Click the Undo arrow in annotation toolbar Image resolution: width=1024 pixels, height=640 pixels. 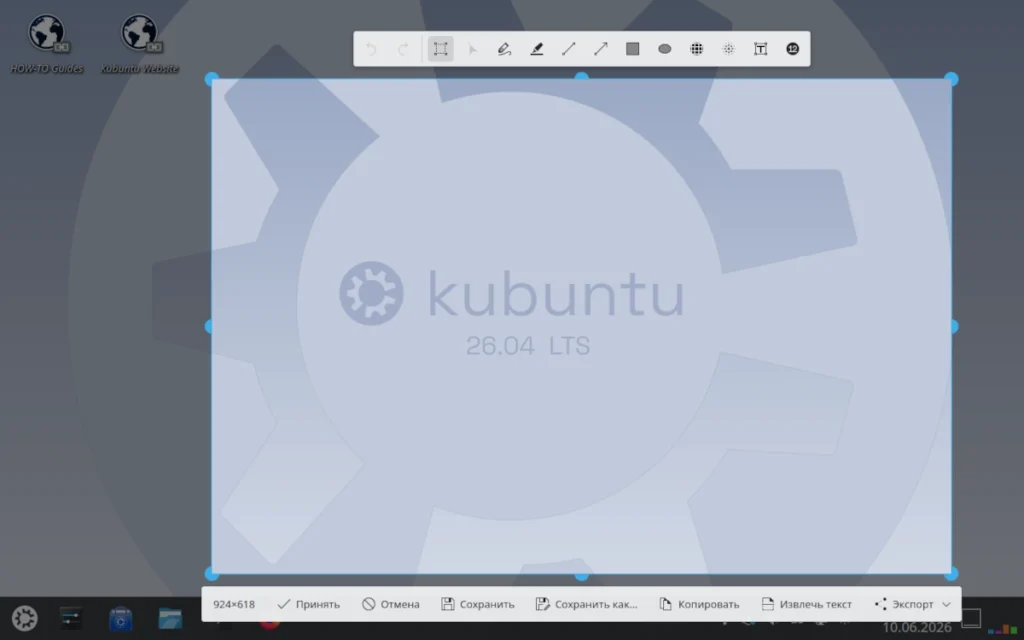click(x=371, y=49)
